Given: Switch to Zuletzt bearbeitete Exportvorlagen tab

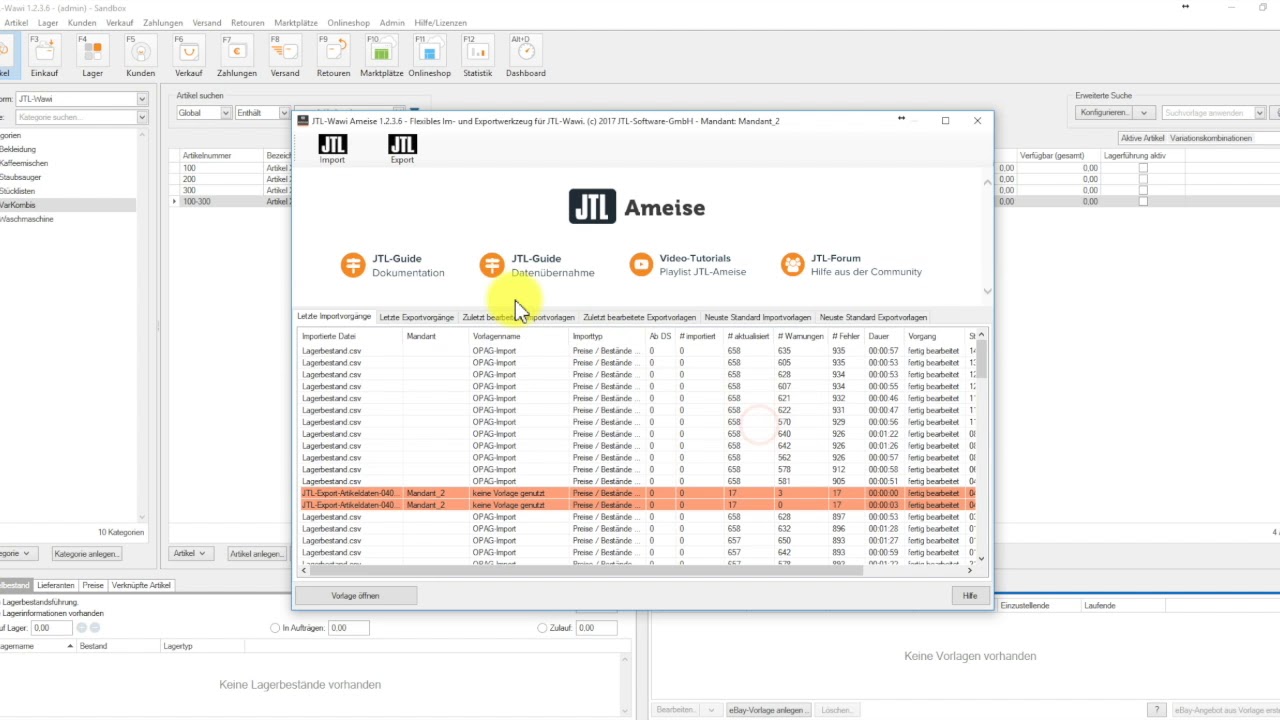Looking at the screenshot, I should click(x=639, y=317).
